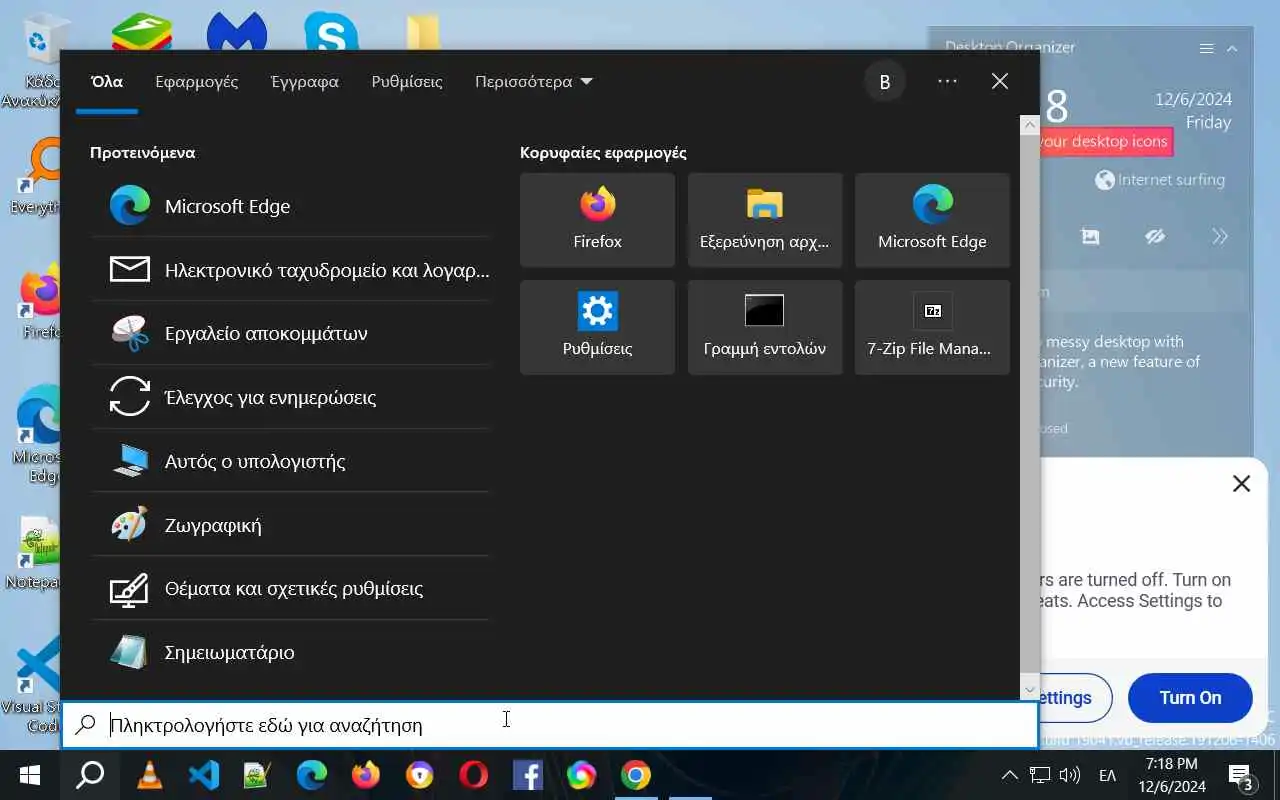Open the Windows Start menu
The width and height of the screenshot is (1280, 800).
(x=29, y=775)
